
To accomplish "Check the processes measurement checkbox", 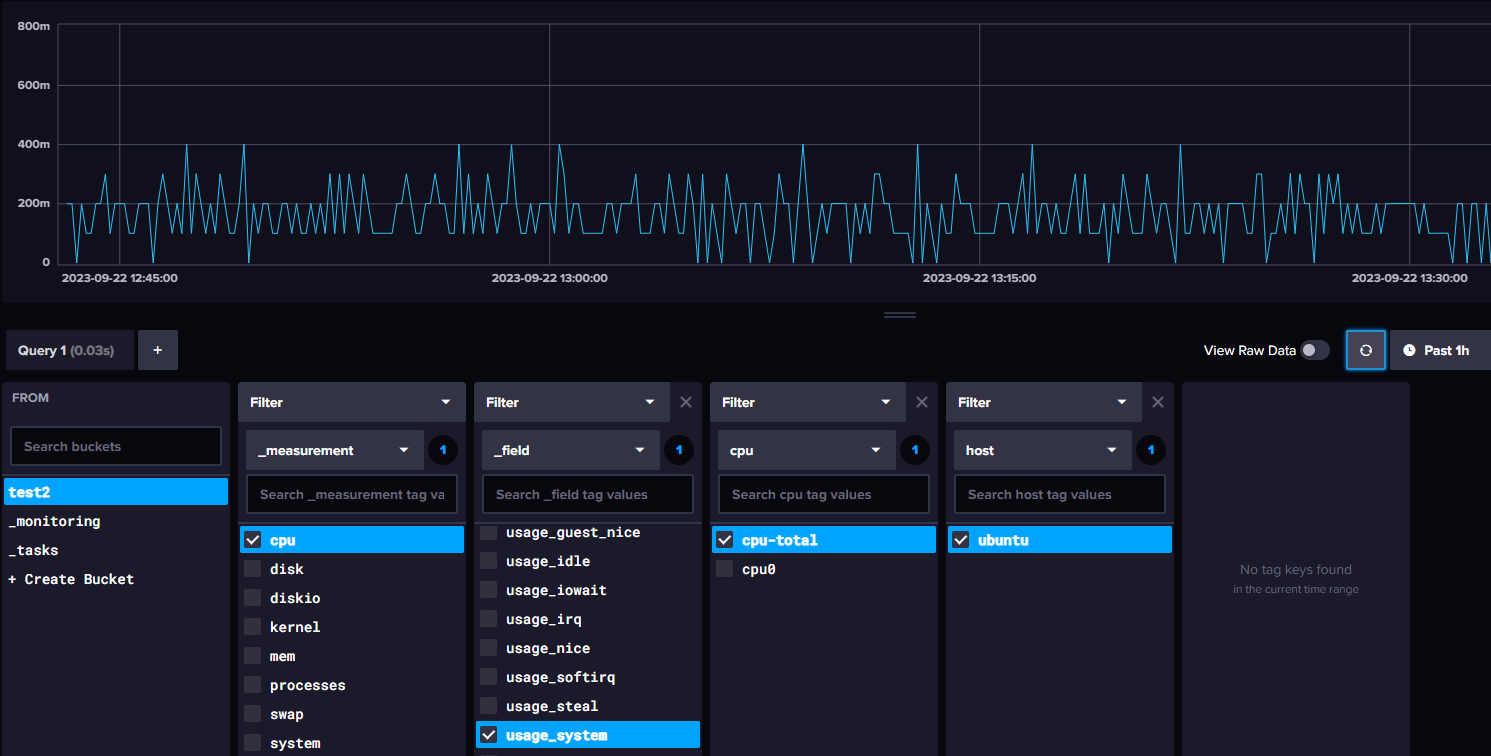I will [x=253, y=685].
